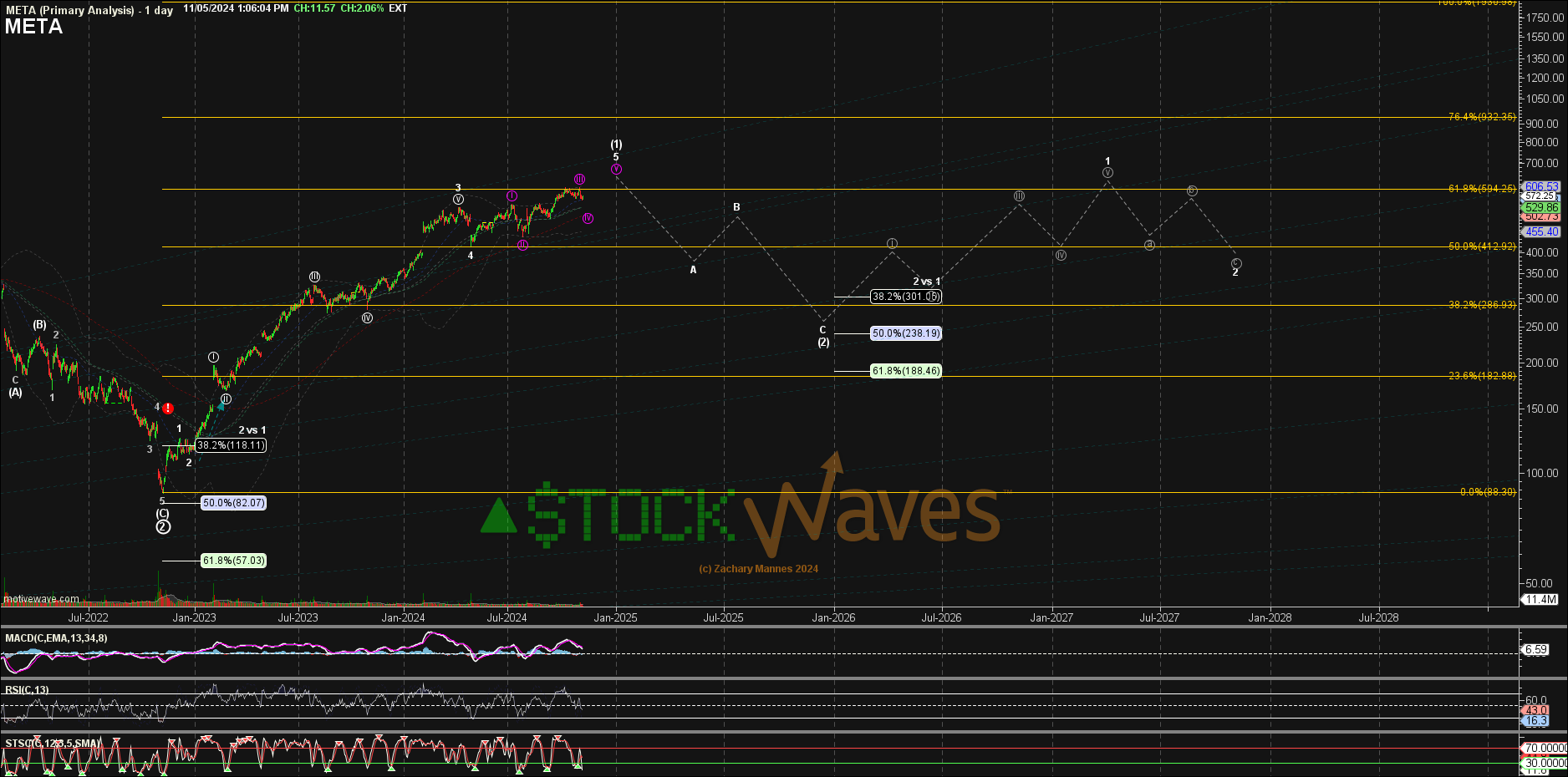The height and width of the screenshot is (777, 1568).
Task: Click the 61.8%(57.03) retracement label
Action: (233, 561)
